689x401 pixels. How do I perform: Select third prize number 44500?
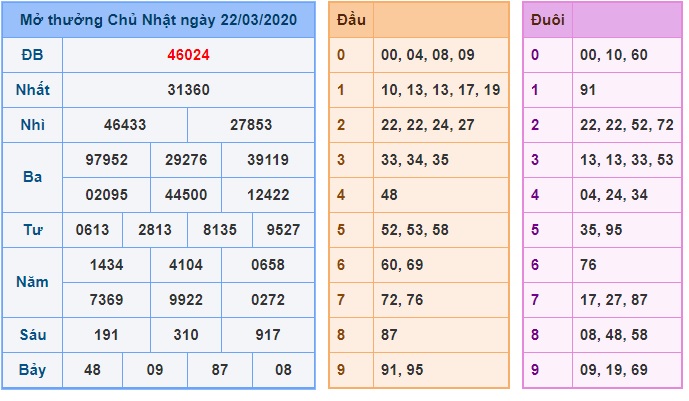(186, 195)
